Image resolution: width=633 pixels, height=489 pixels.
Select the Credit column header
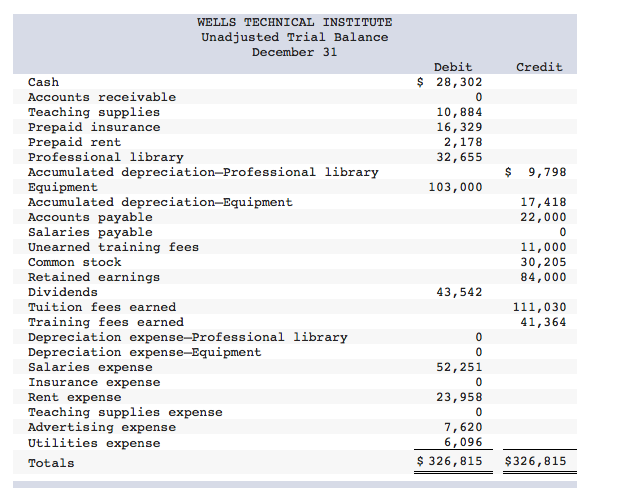point(539,67)
